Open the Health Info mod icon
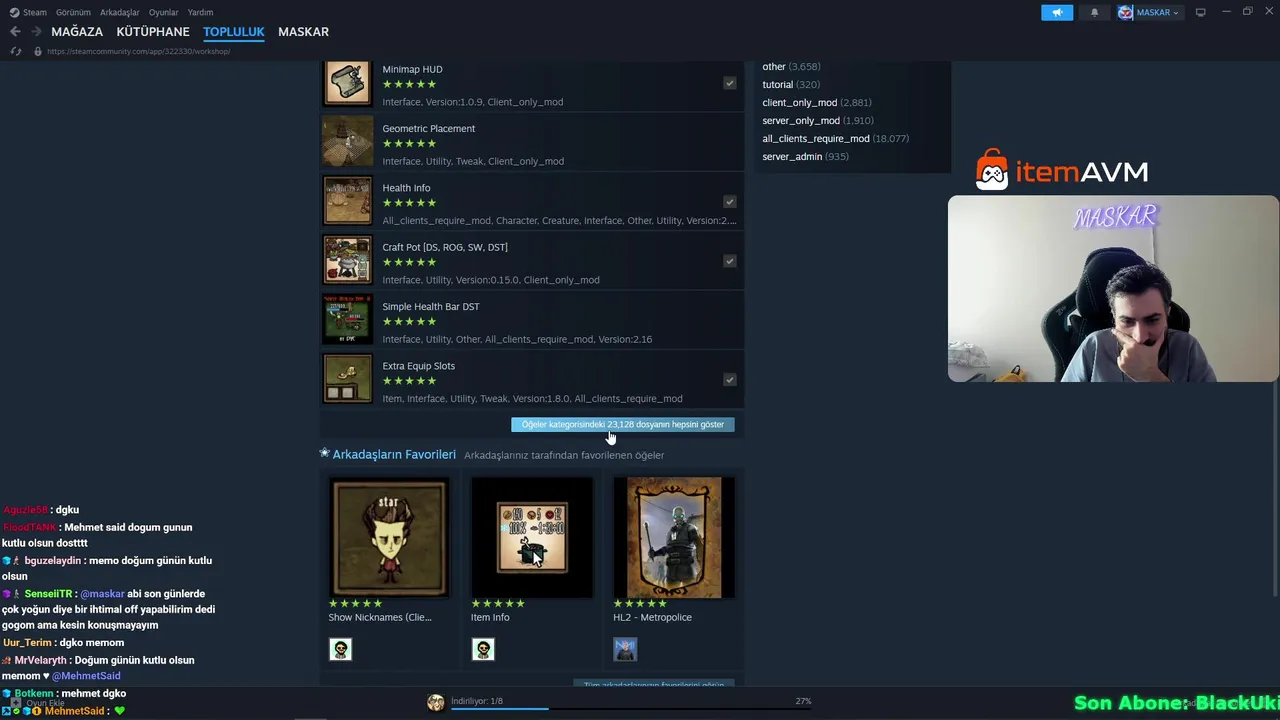The width and height of the screenshot is (1280, 720). click(347, 200)
